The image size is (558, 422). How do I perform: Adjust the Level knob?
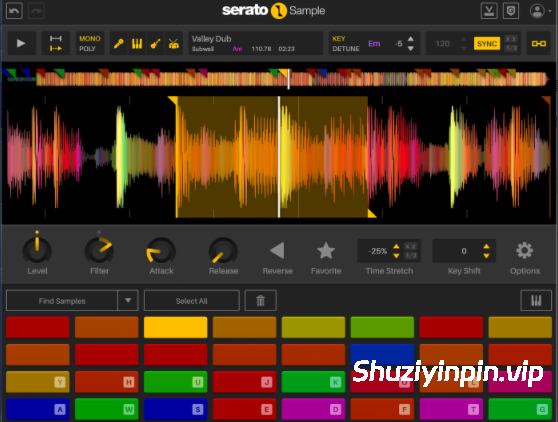click(x=37, y=250)
